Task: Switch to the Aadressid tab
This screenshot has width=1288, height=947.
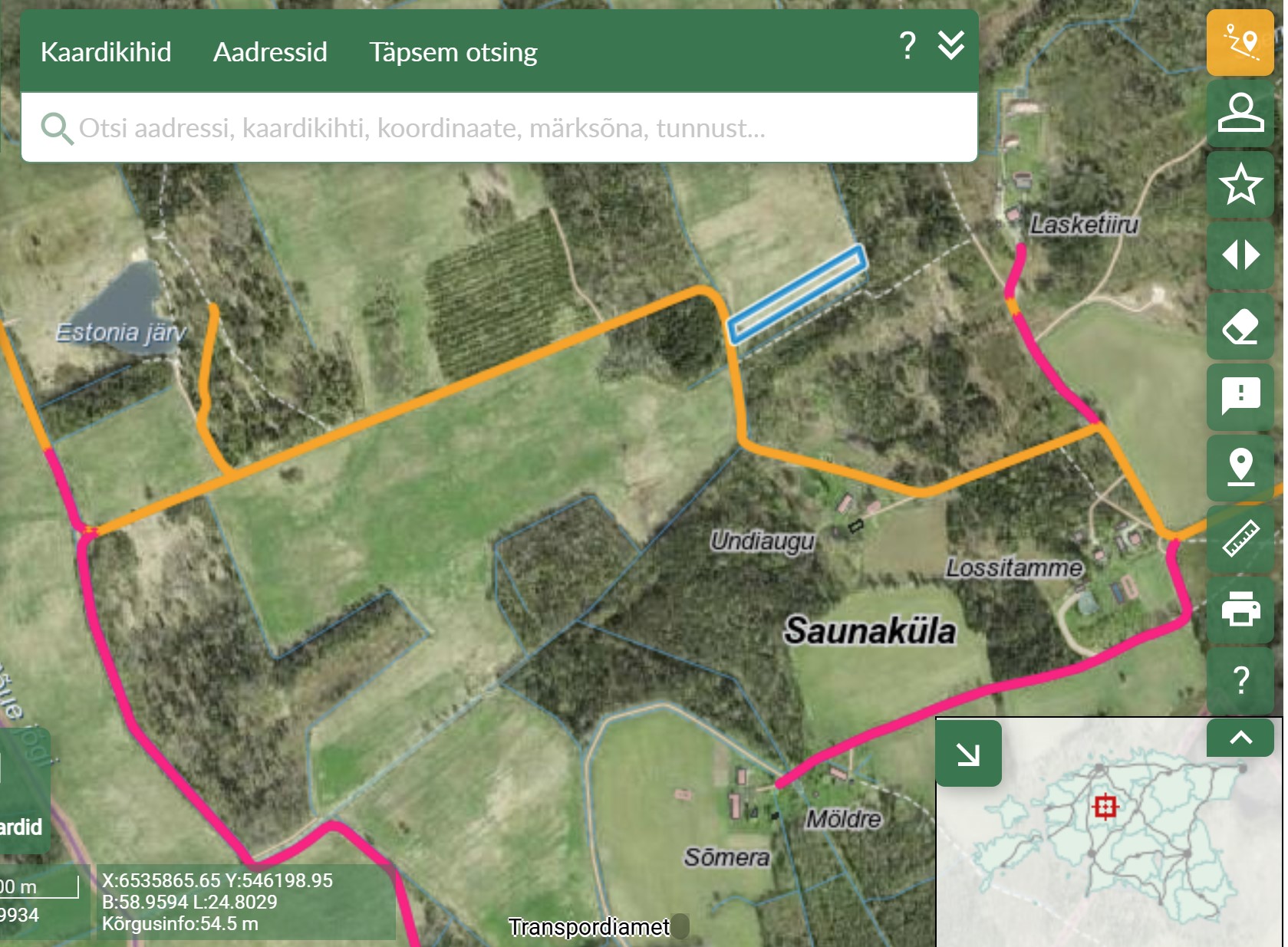Action: 270,52
